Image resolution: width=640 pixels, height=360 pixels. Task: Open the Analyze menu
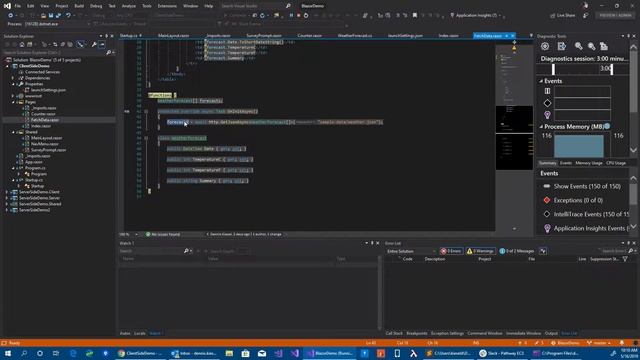pos(129,6)
